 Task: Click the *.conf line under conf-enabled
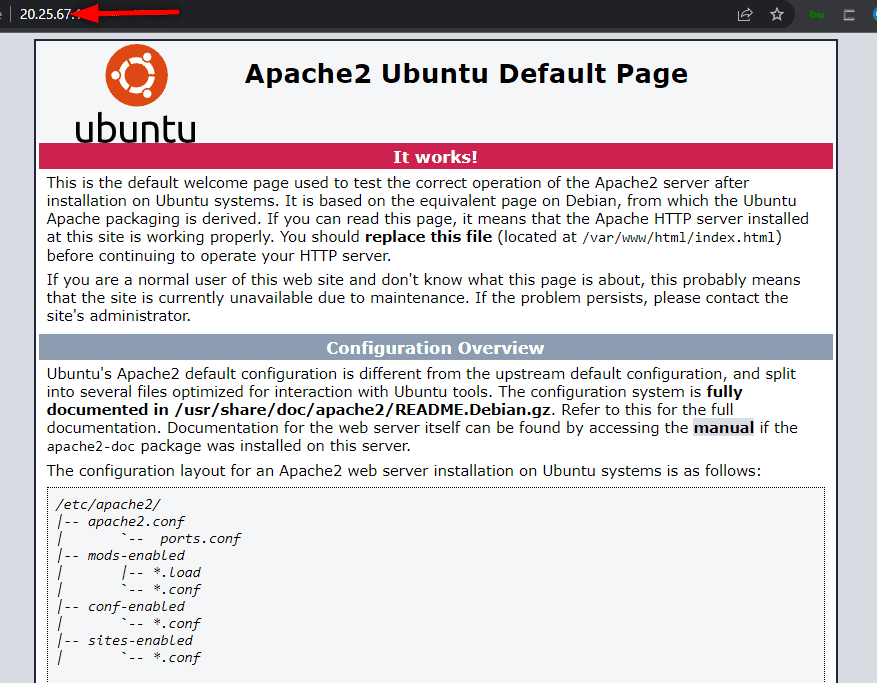tap(177, 623)
